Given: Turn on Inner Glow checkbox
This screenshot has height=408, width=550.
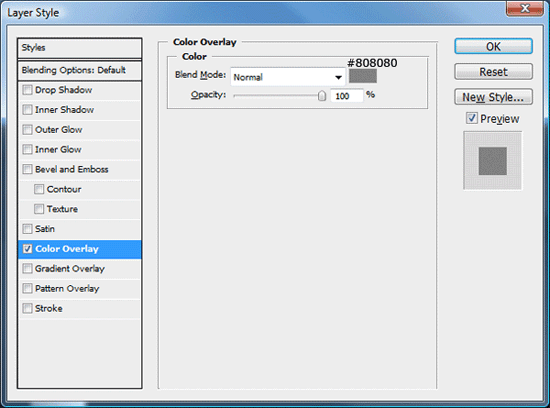Looking at the screenshot, I should tap(27, 149).
